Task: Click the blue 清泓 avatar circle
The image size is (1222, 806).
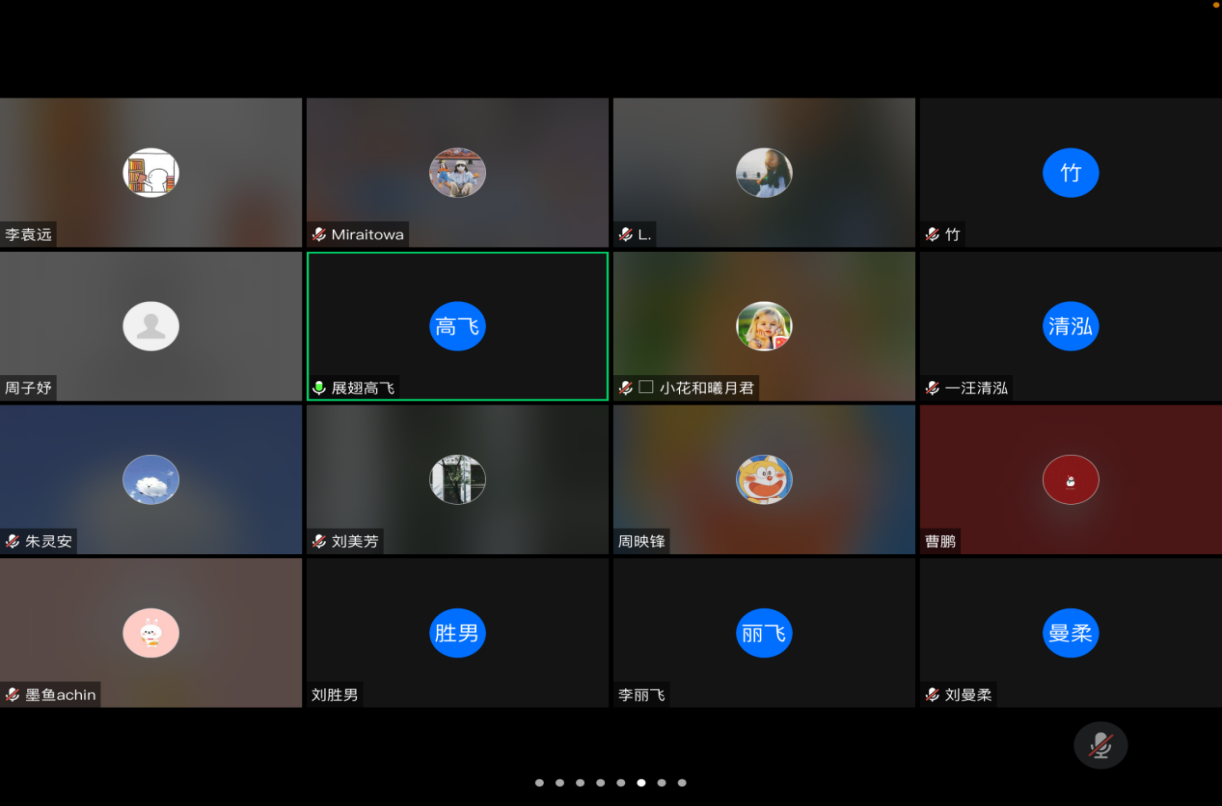Action: pyautogui.click(x=1070, y=326)
